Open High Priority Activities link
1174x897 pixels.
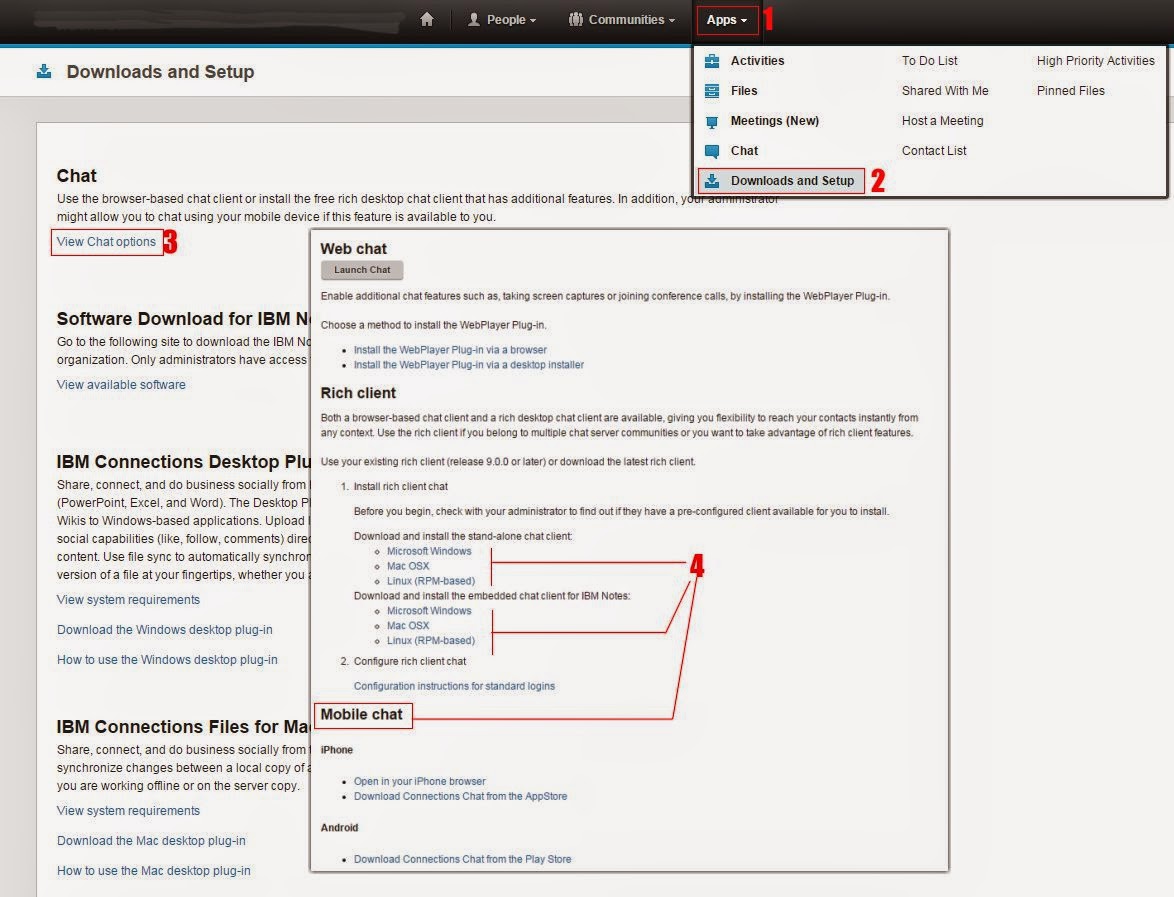[1095, 61]
